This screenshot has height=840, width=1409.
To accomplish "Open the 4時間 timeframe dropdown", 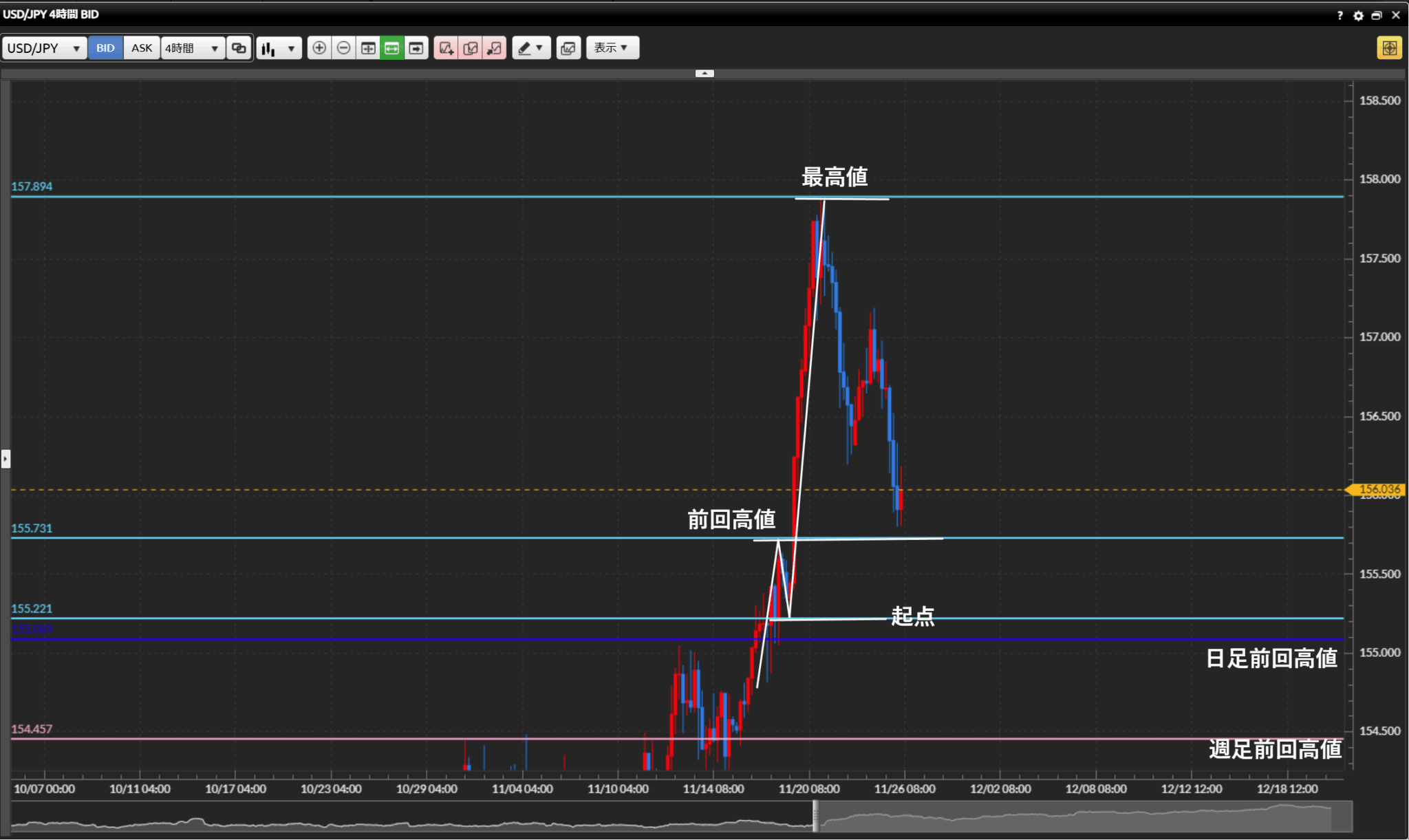I will [x=192, y=48].
